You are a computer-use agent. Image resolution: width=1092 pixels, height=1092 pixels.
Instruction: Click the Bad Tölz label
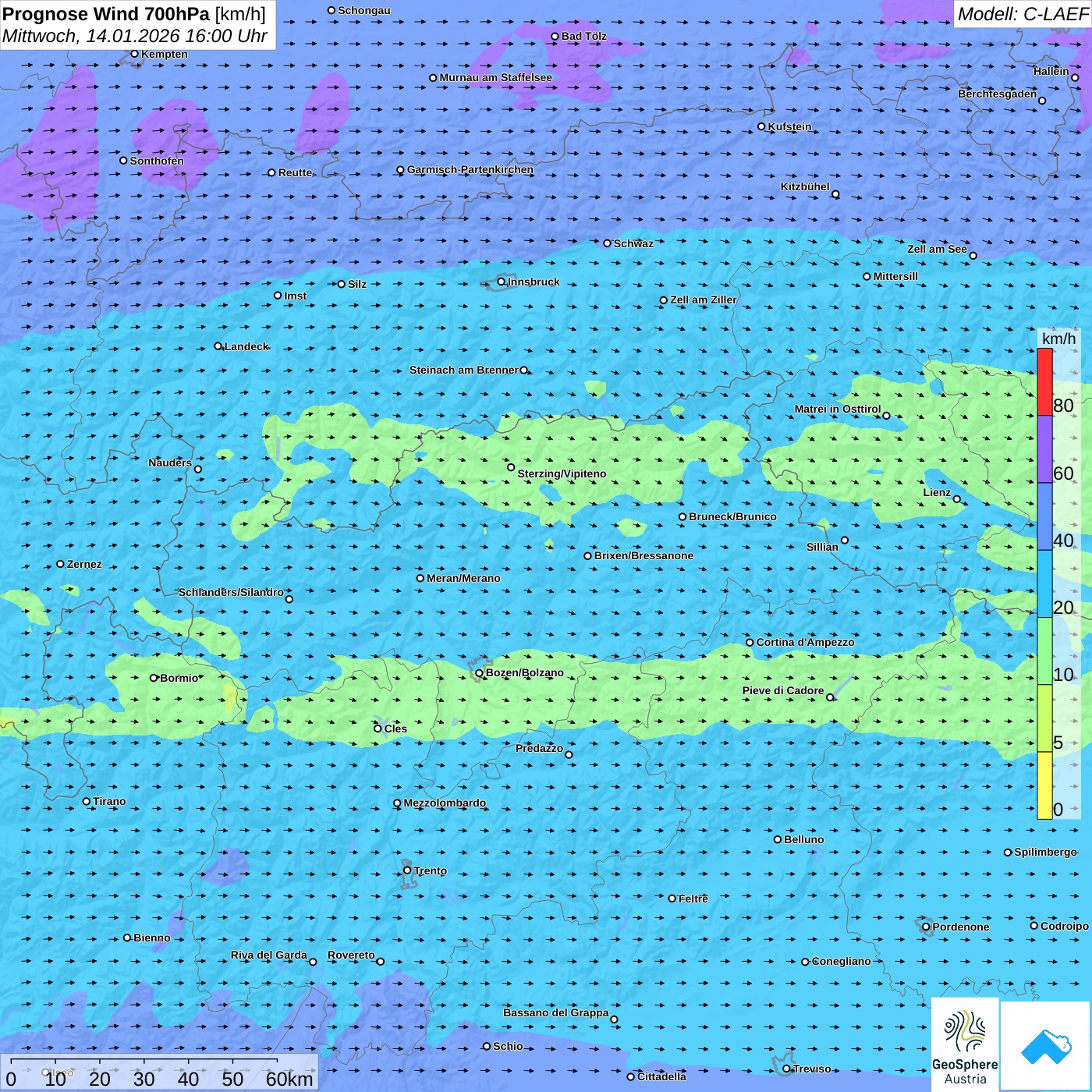pyautogui.click(x=583, y=36)
